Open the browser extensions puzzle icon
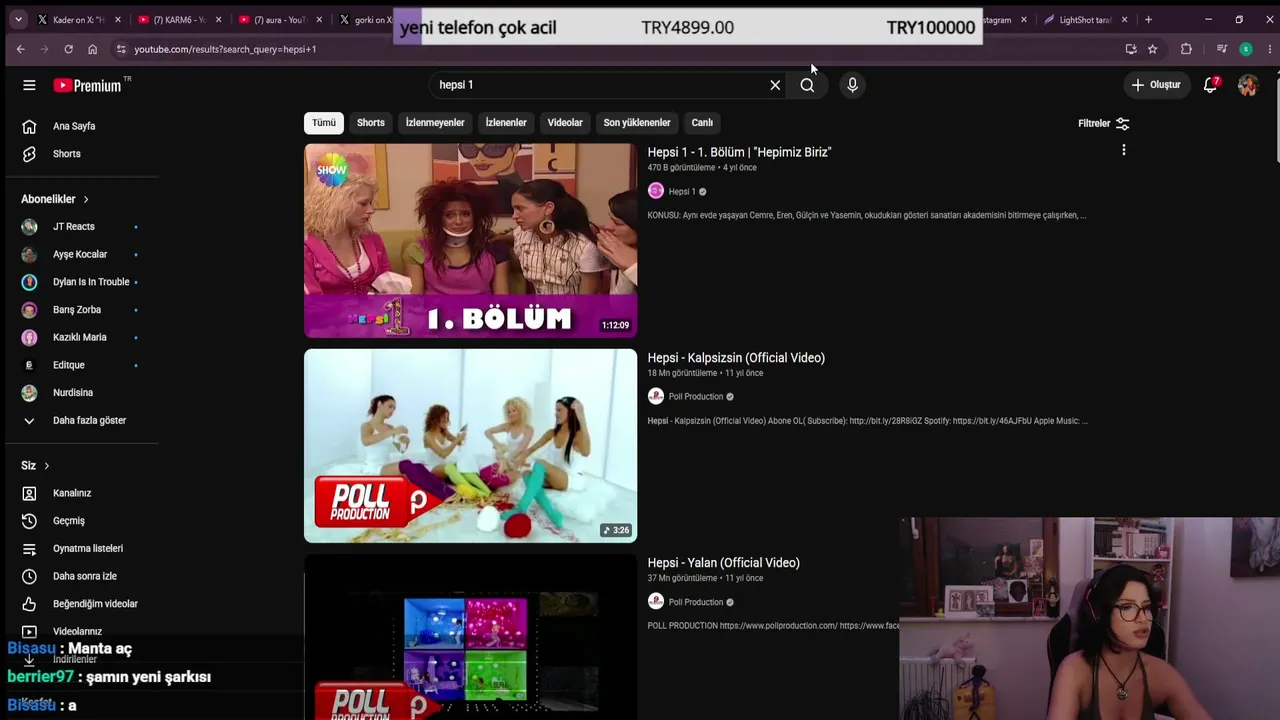Screen dimensions: 1280x720 [1186, 49]
